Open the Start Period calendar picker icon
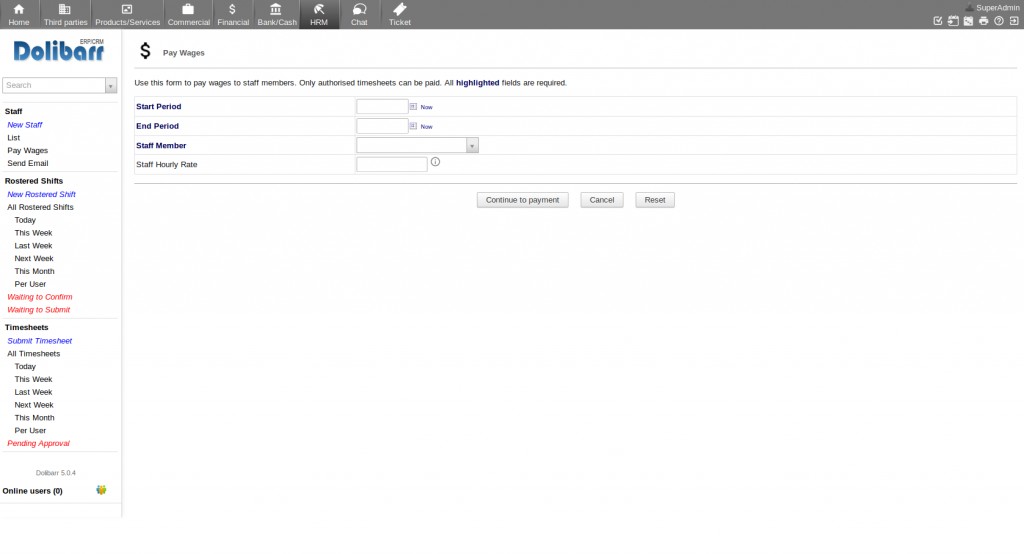This screenshot has width=1024, height=554. tap(413, 106)
